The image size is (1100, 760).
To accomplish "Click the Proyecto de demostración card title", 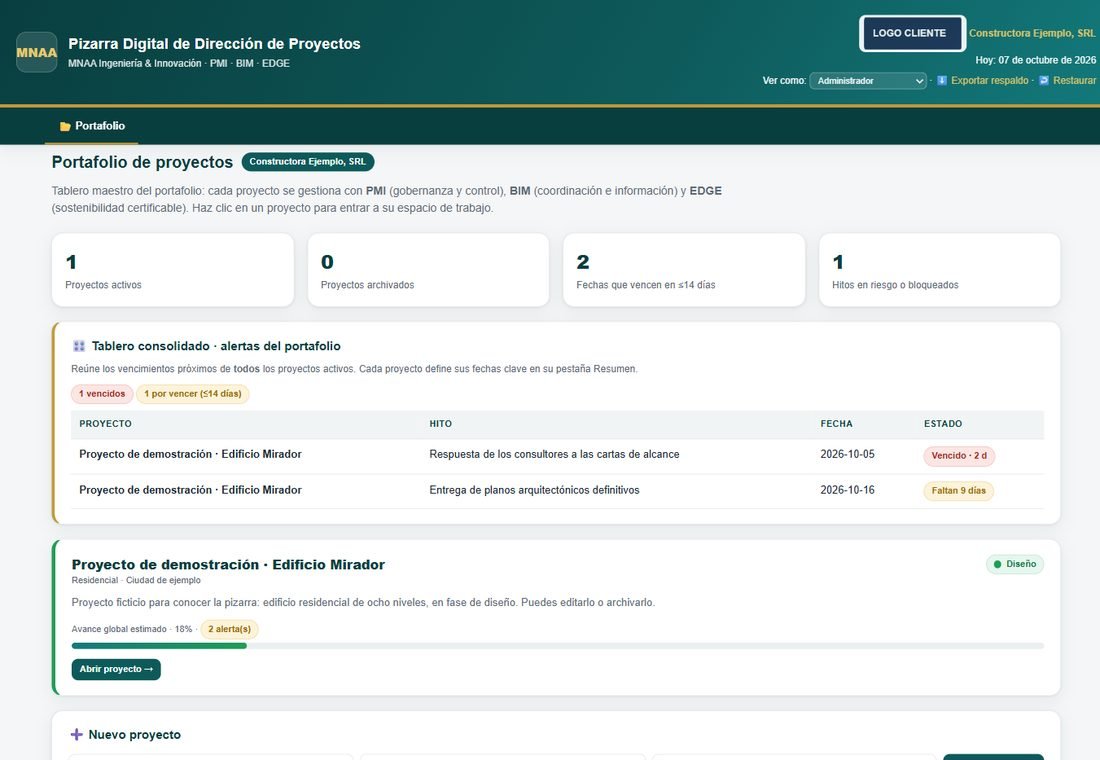I will coord(228,565).
